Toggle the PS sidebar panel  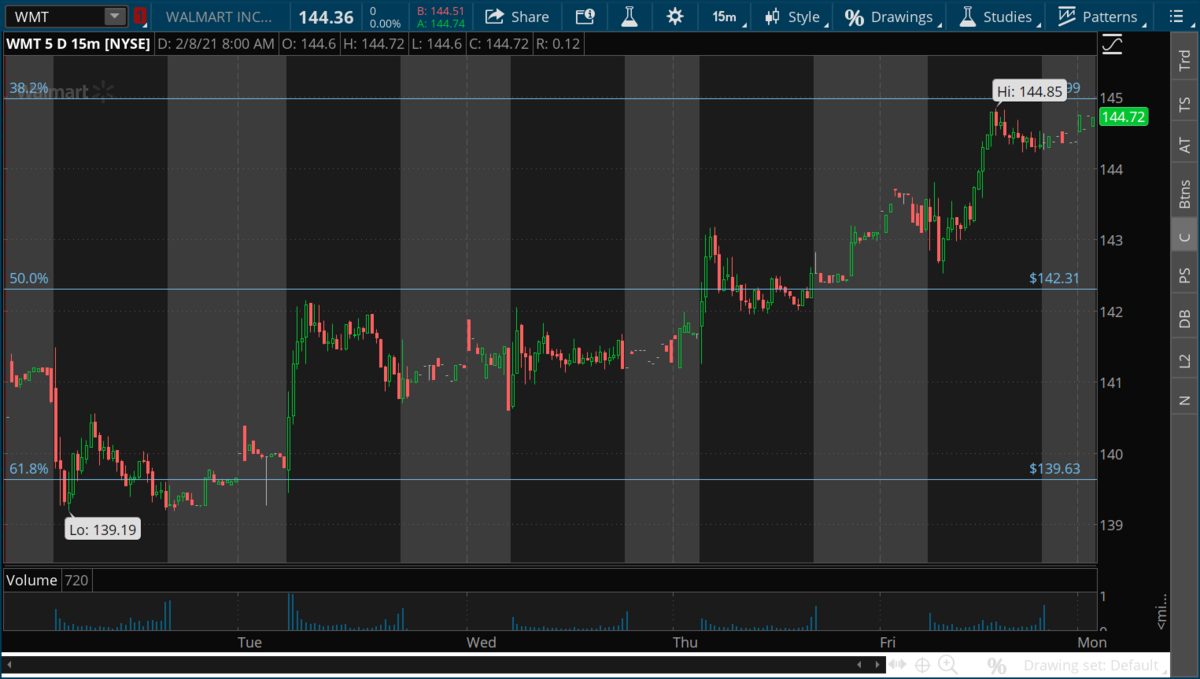coord(1185,276)
